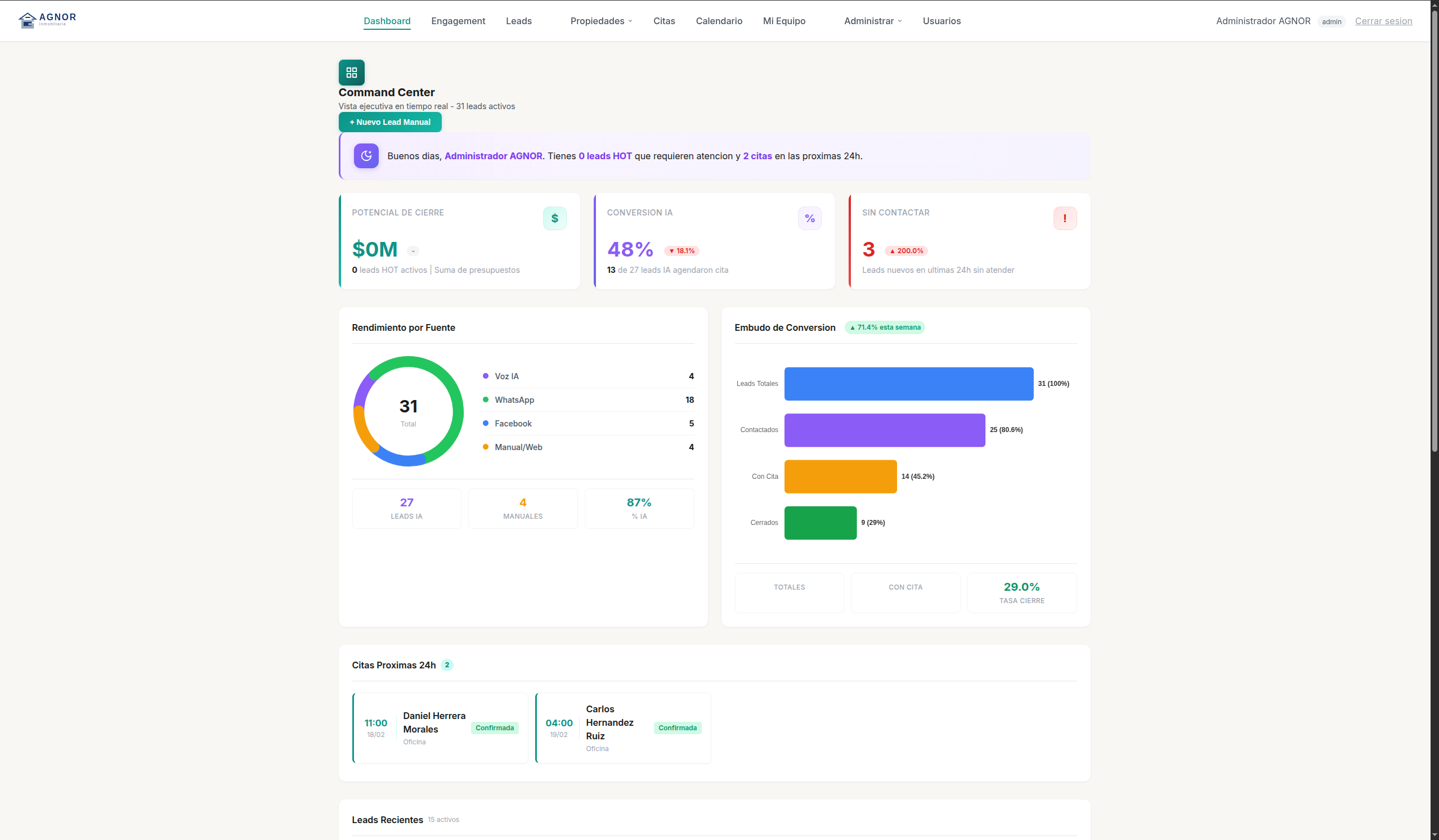Click the WhatsApp green legend dot
Image resolution: width=1439 pixels, height=840 pixels.
coord(485,399)
